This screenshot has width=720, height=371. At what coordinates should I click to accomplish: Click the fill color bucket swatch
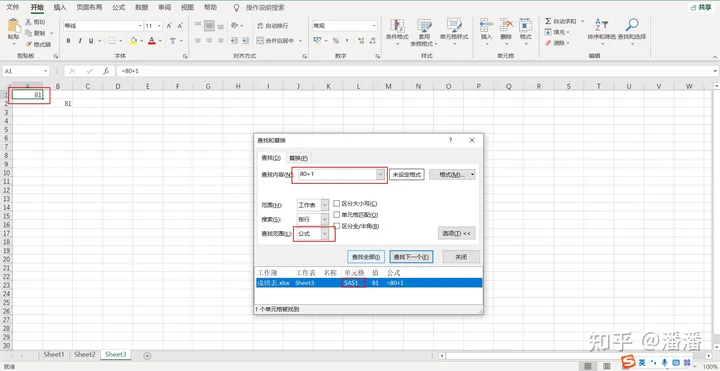[133, 41]
